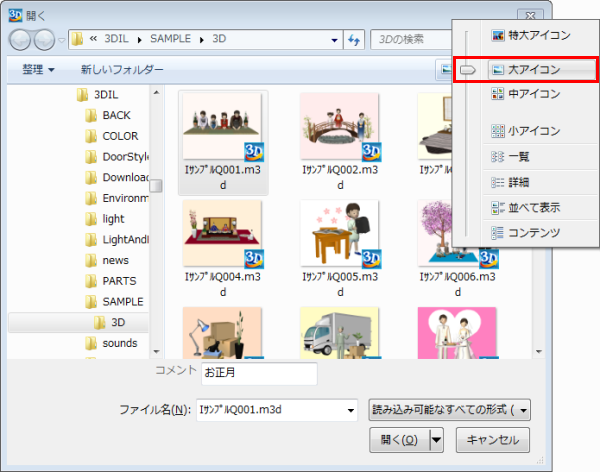The image size is (600, 472).
Task: Close the 開く dialog window
Action: pos(530,15)
